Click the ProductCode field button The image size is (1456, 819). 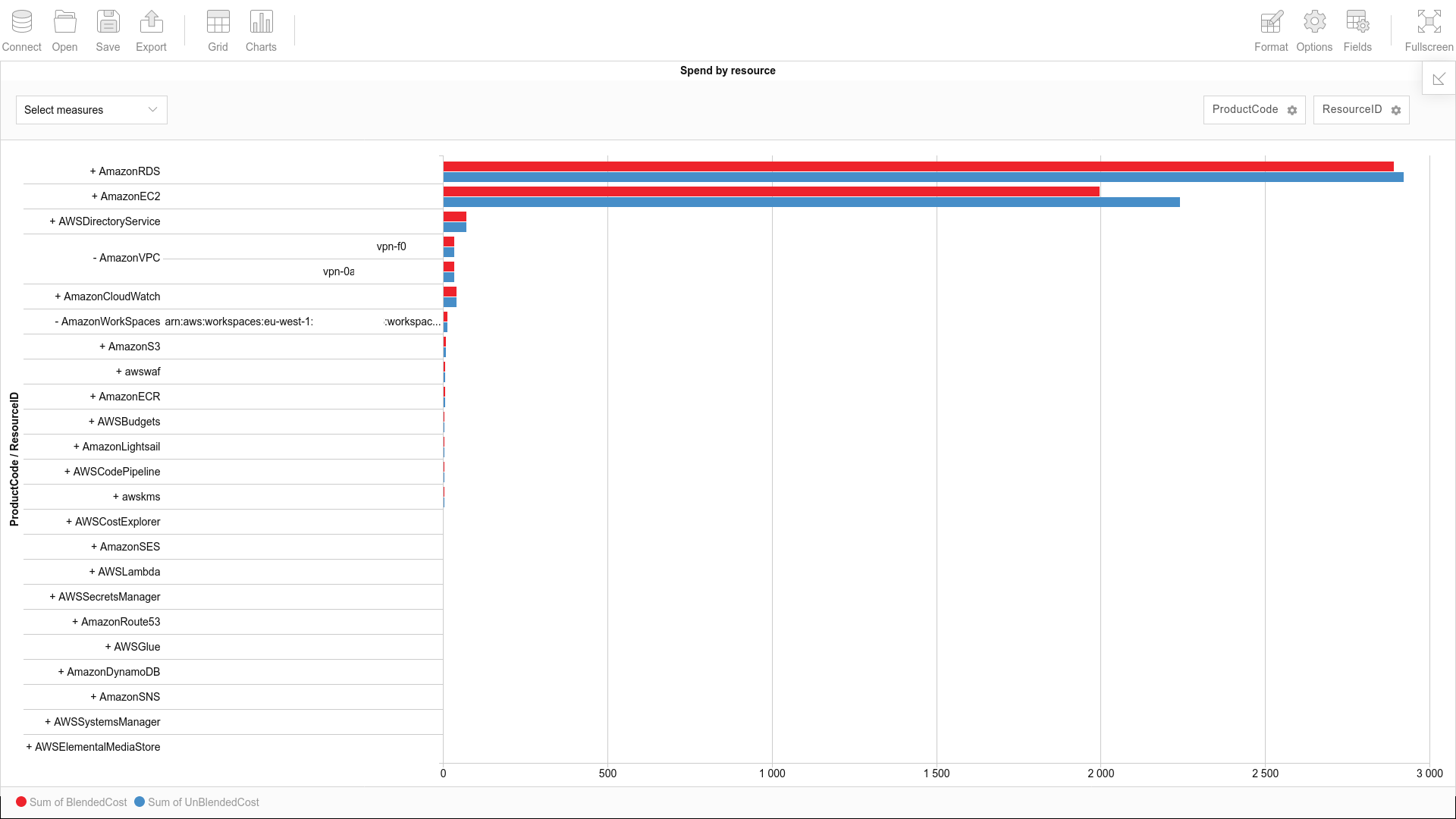click(x=1254, y=110)
